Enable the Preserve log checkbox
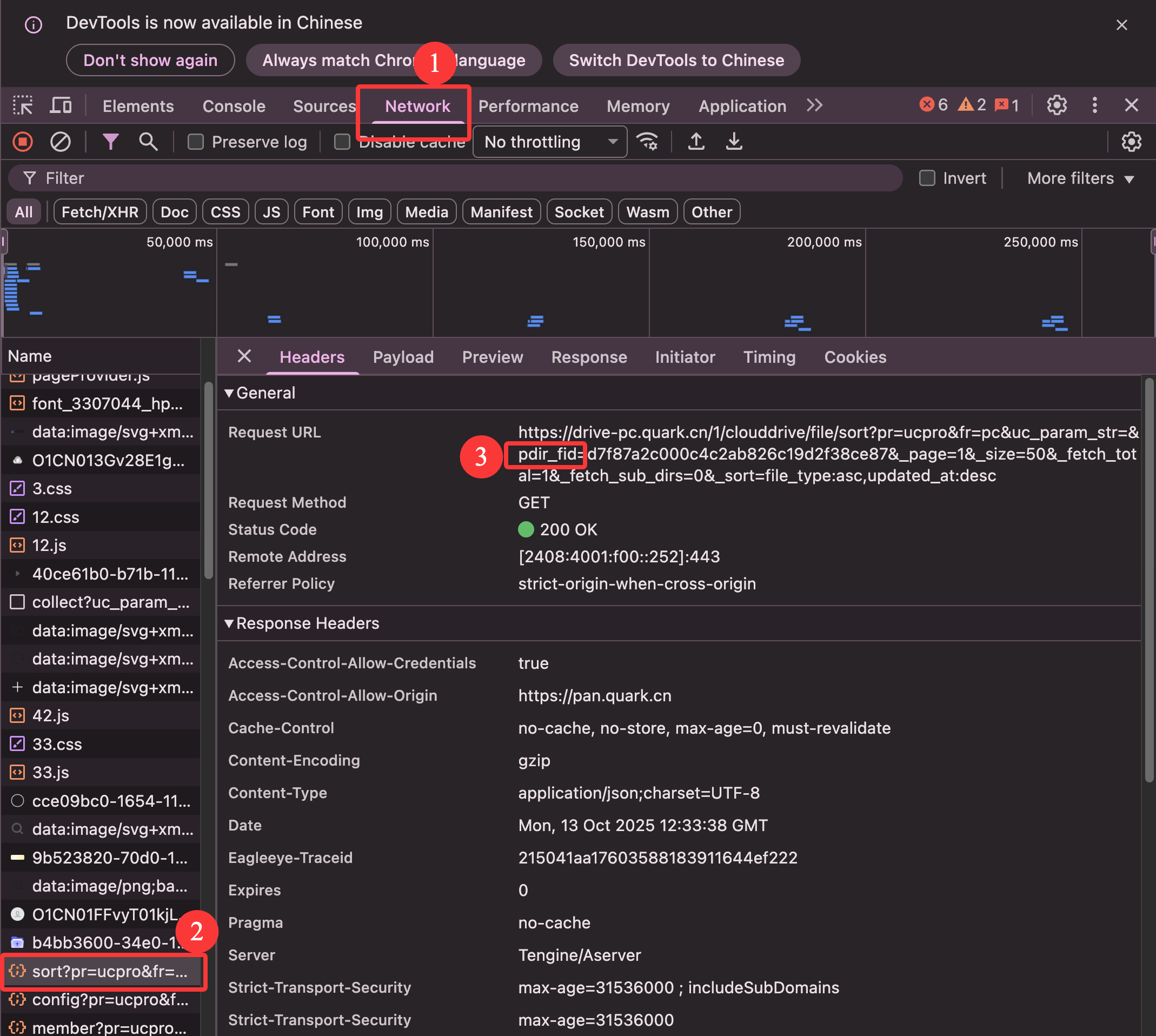The height and width of the screenshot is (1036, 1156). click(196, 142)
